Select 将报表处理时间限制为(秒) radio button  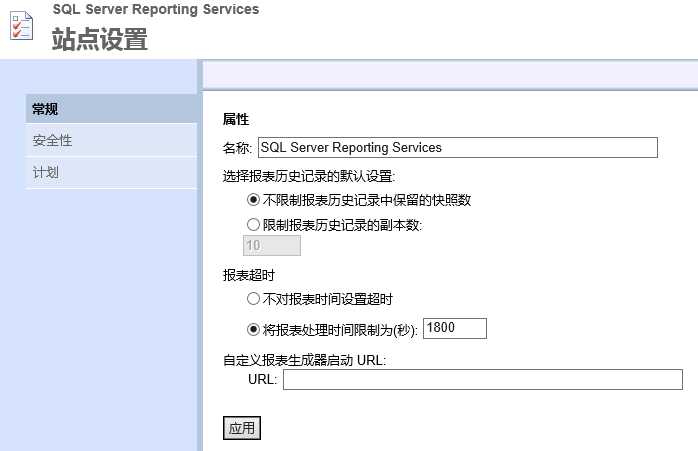pos(253,329)
